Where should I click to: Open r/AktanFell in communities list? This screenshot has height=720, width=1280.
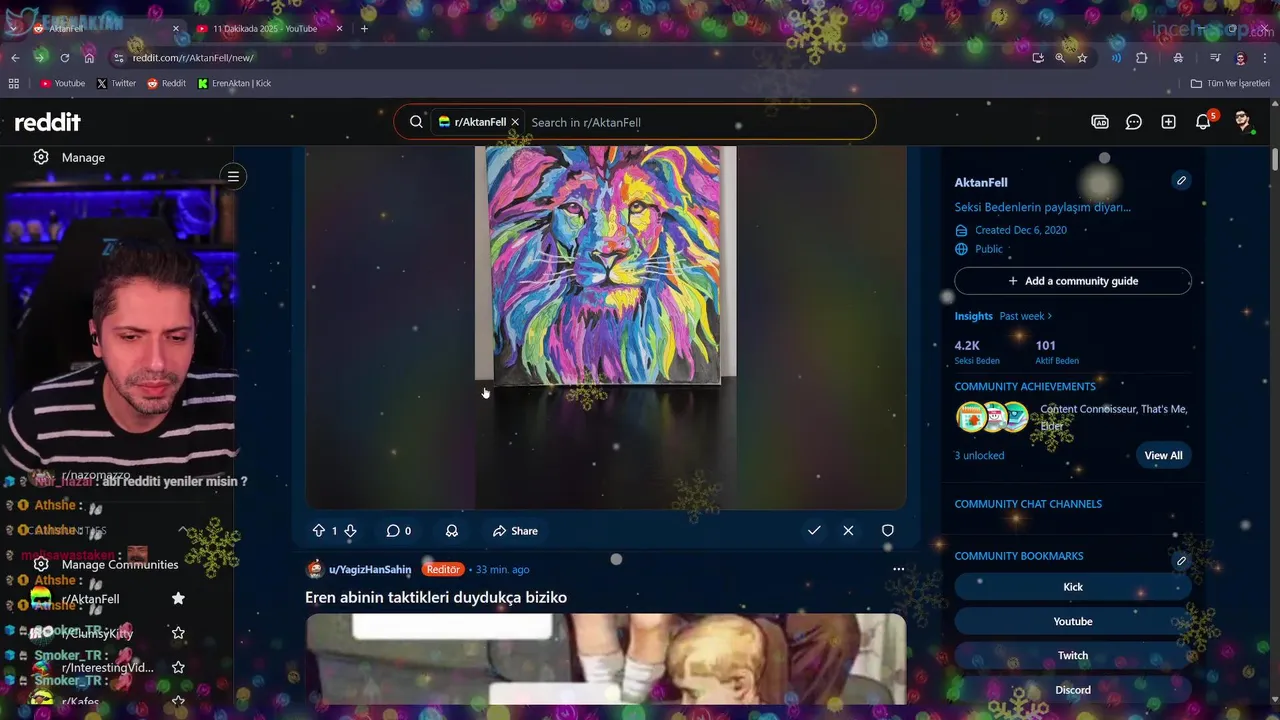90,599
